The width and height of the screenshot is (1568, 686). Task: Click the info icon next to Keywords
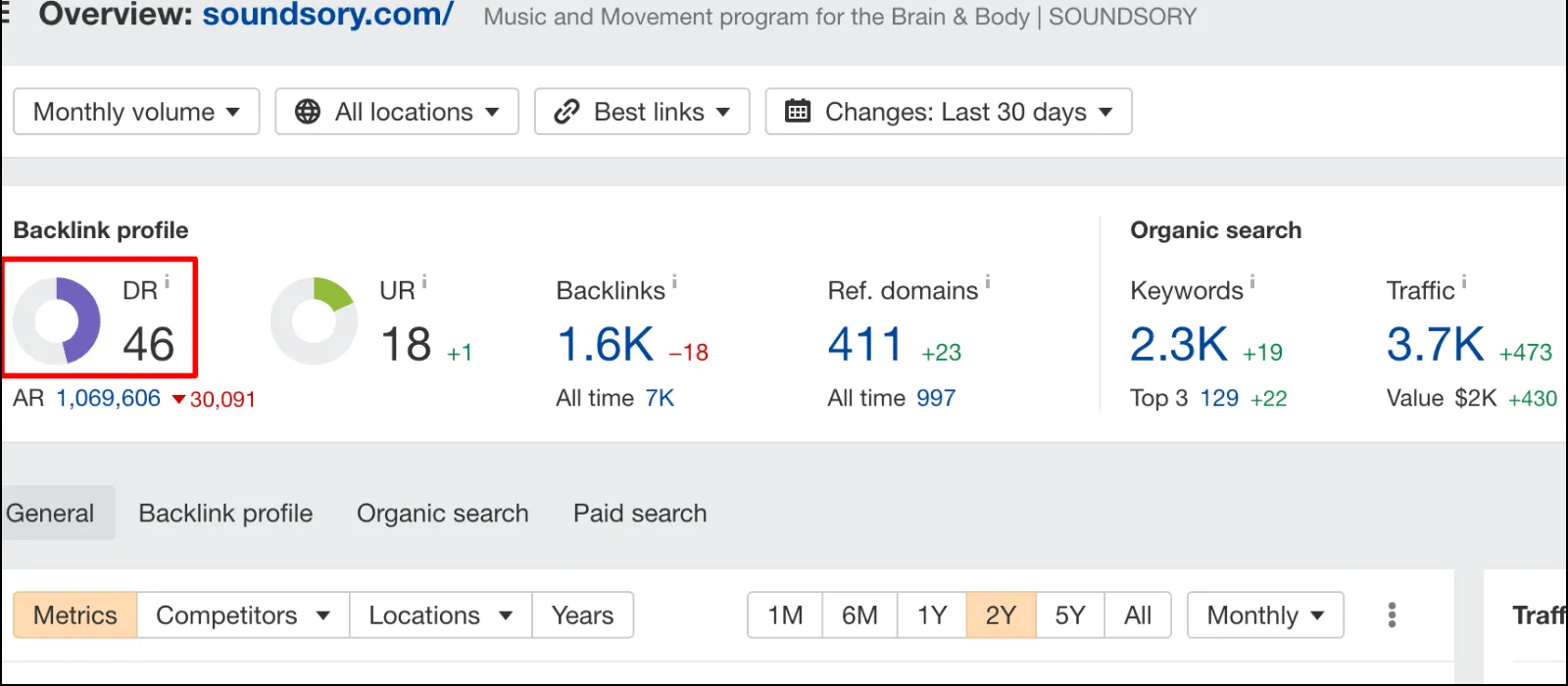pos(1252,282)
